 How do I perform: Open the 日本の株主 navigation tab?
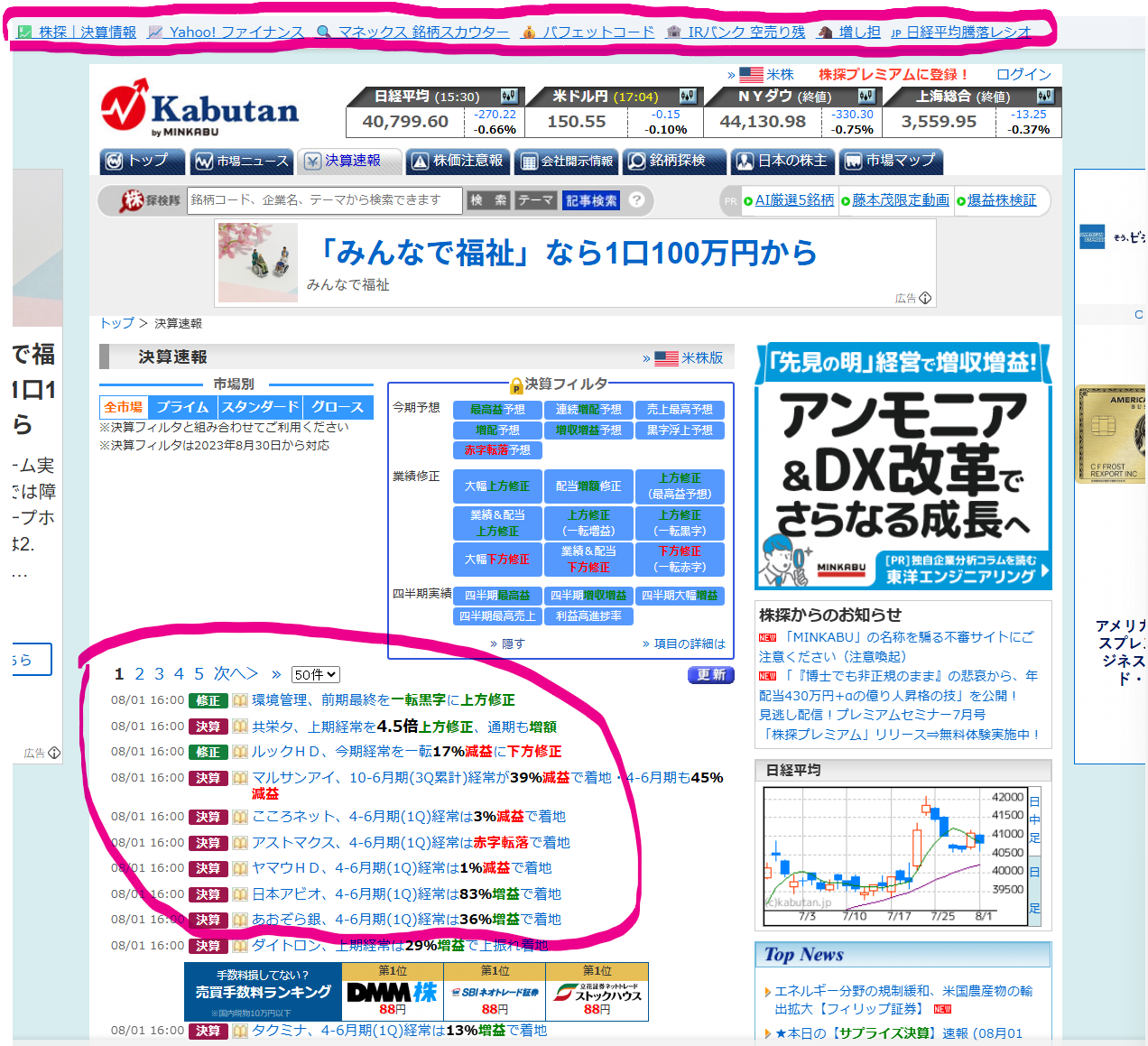click(x=783, y=161)
